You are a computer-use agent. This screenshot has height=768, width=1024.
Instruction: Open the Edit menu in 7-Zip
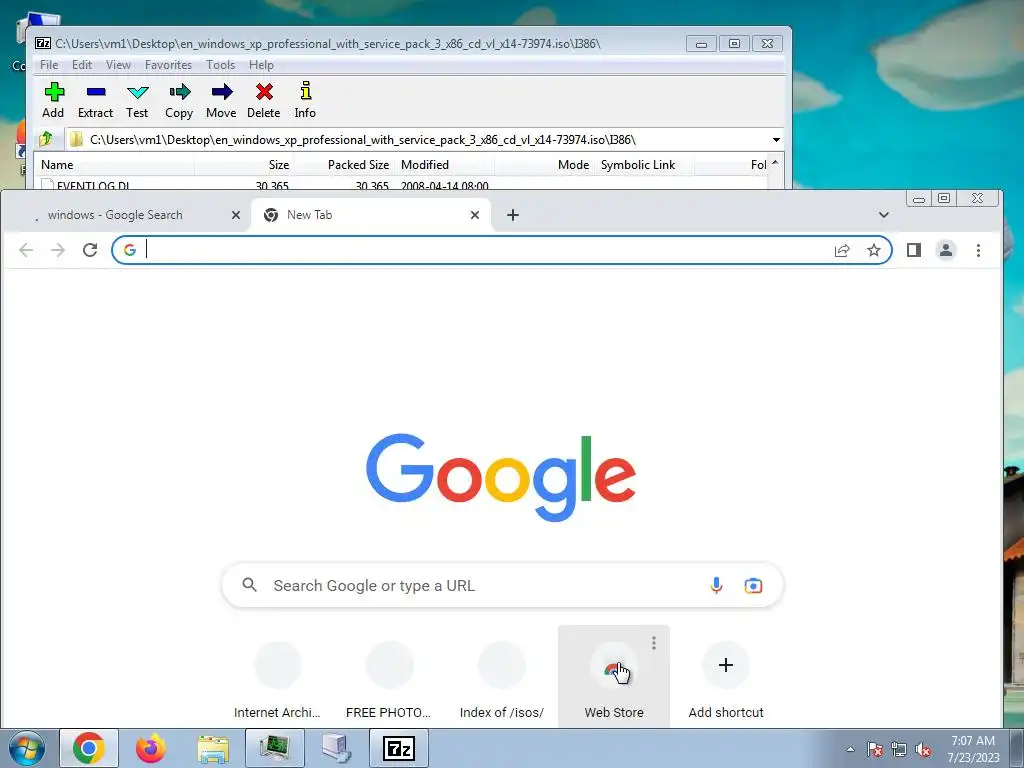[82, 65]
